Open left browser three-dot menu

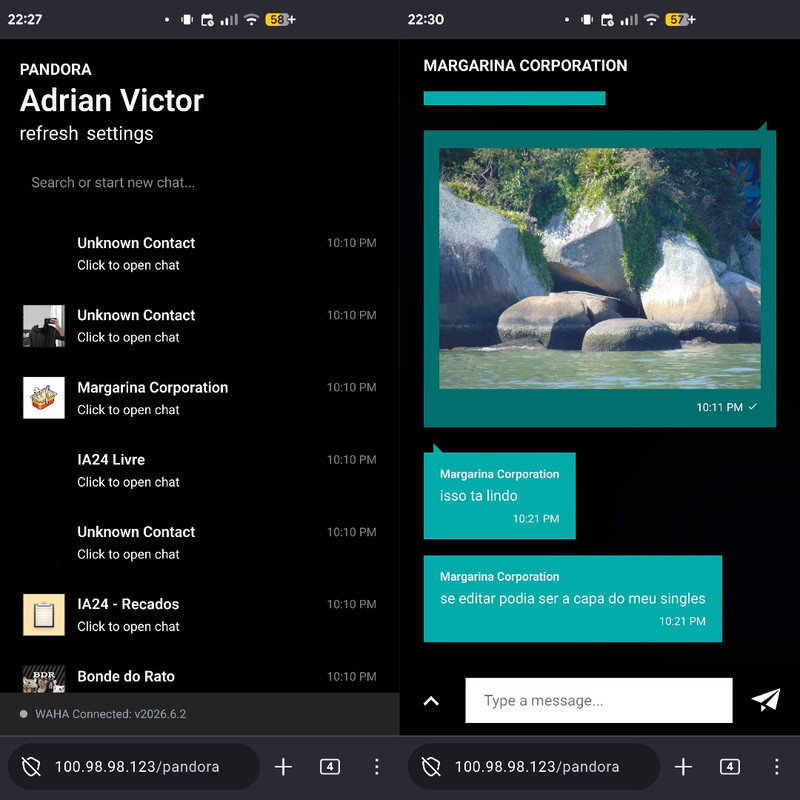[377, 766]
